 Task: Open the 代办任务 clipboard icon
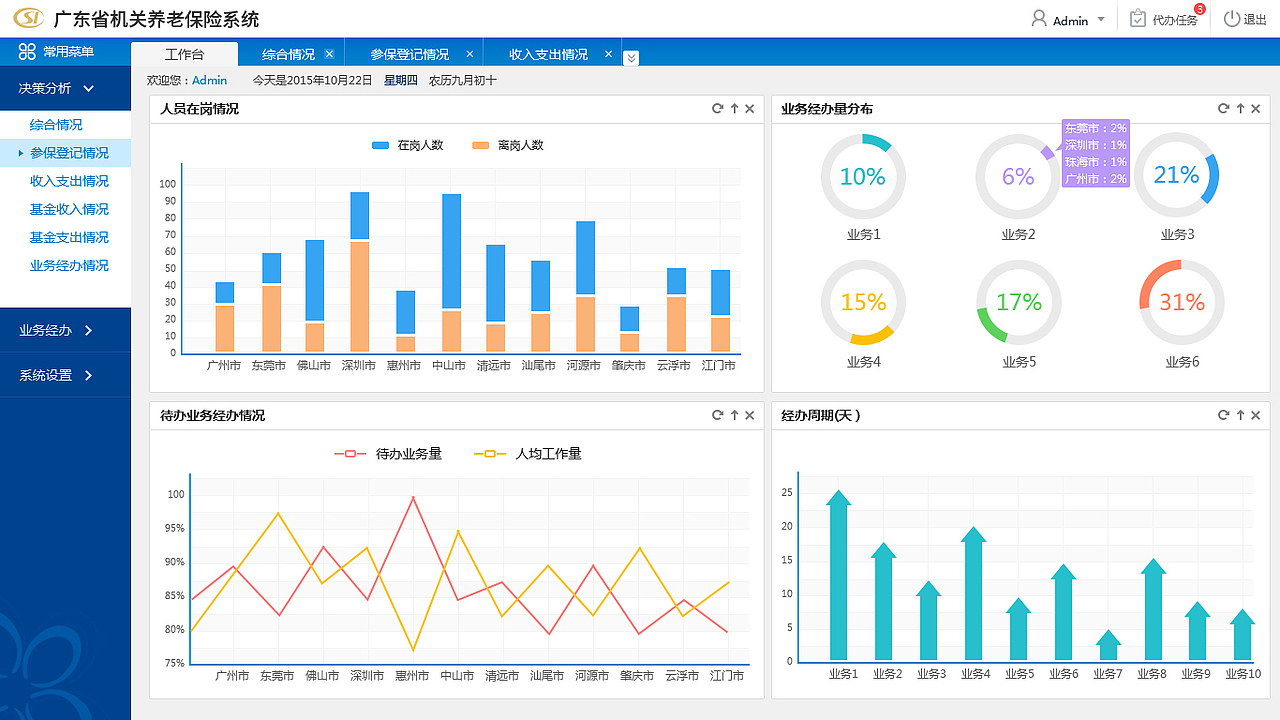pos(1138,19)
